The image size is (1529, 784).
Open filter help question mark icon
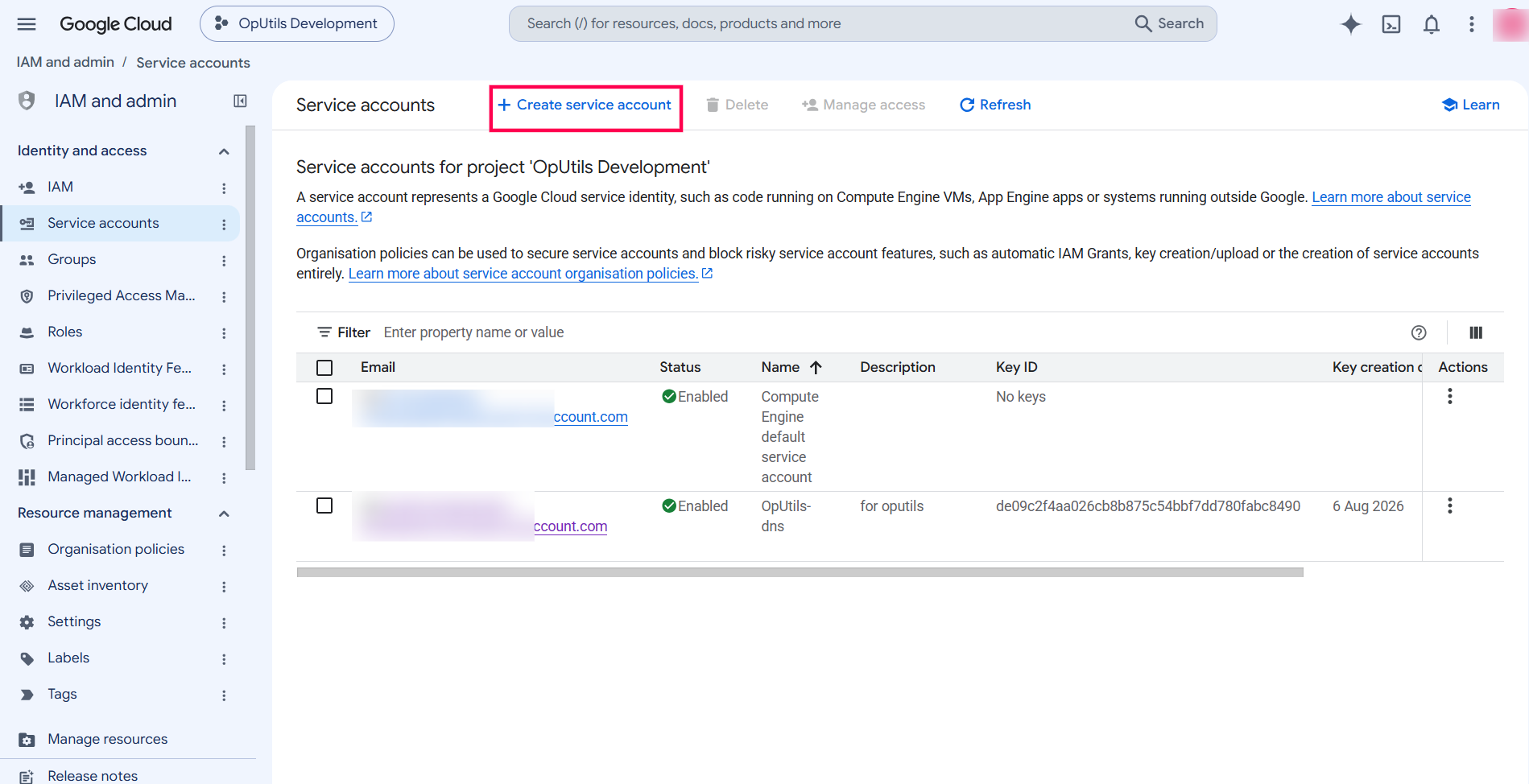(x=1419, y=332)
